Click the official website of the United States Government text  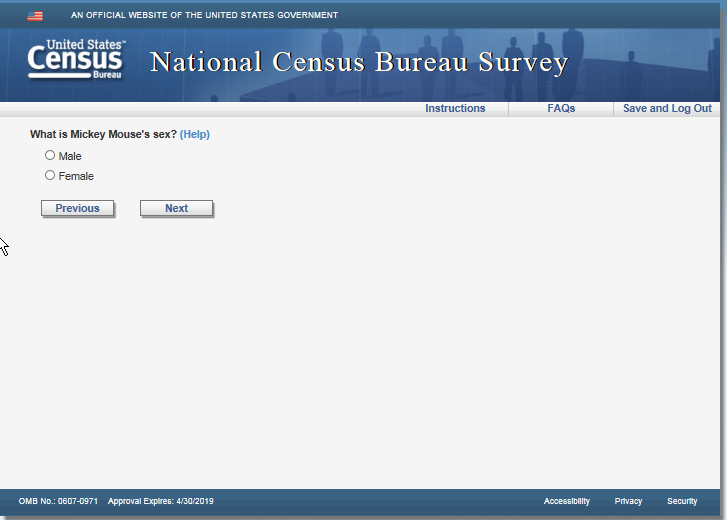(x=204, y=15)
